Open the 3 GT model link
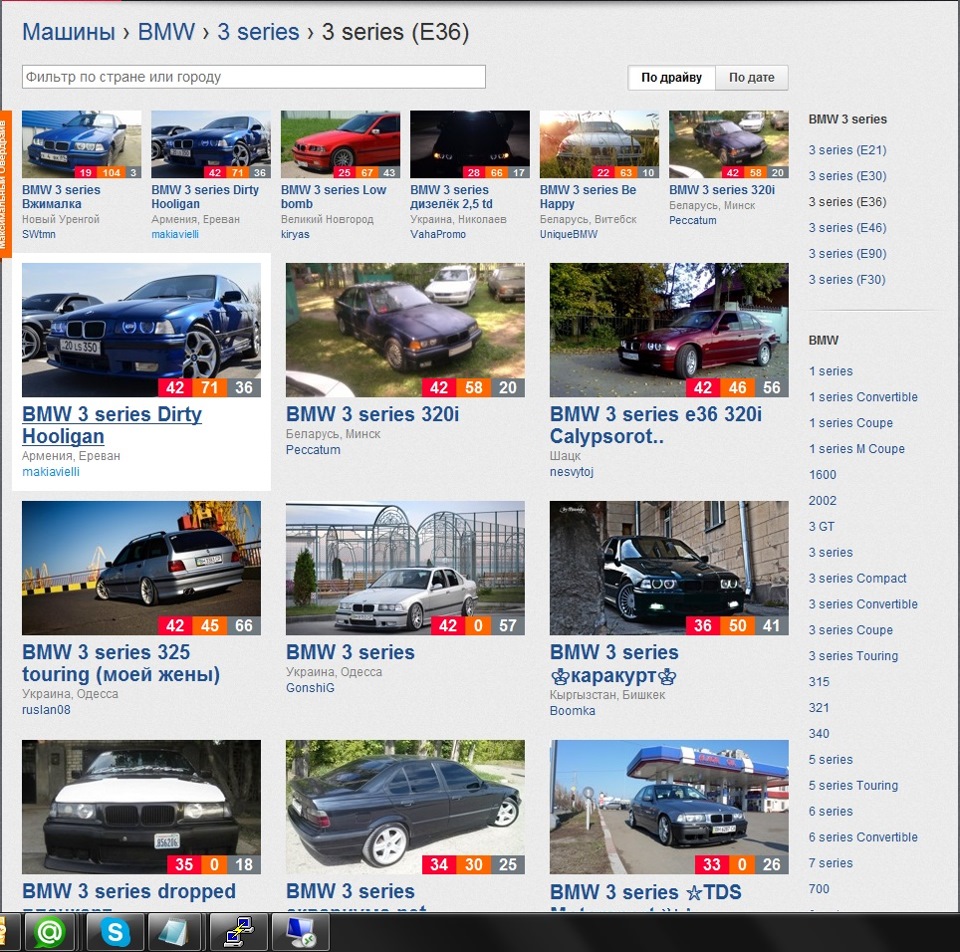Screen dimensions: 960x952 822,527
